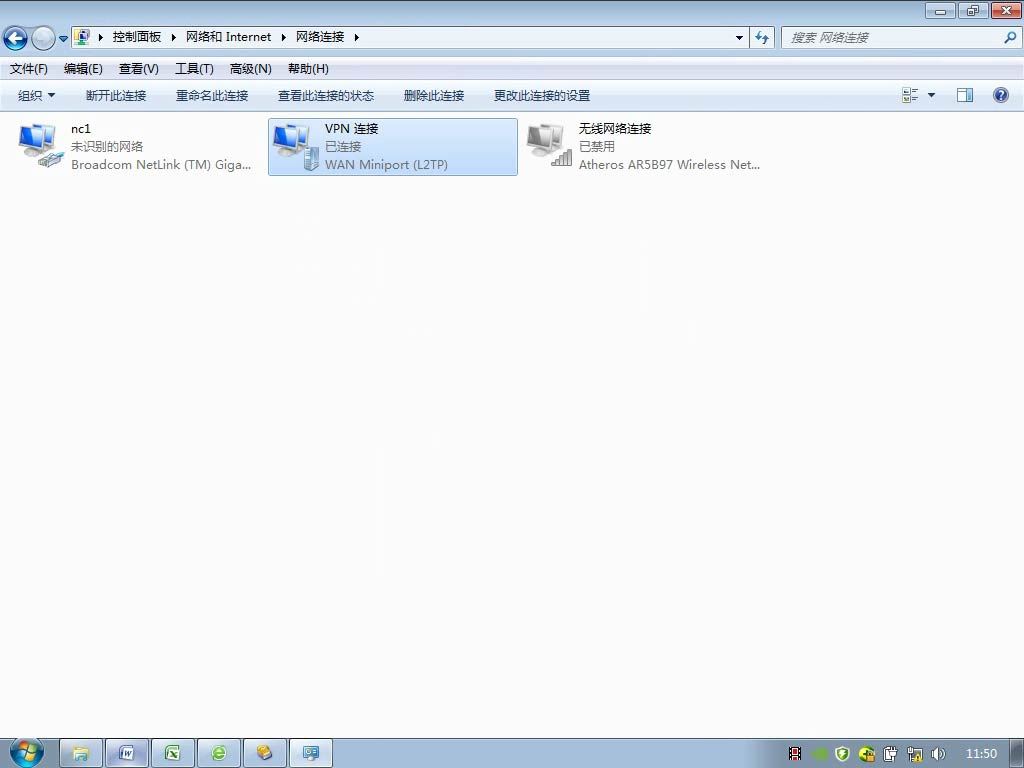This screenshot has width=1024, height=768.
Task: Expand the arrow after 控制面板 in breadcrumb
Action: tap(173, 37)
